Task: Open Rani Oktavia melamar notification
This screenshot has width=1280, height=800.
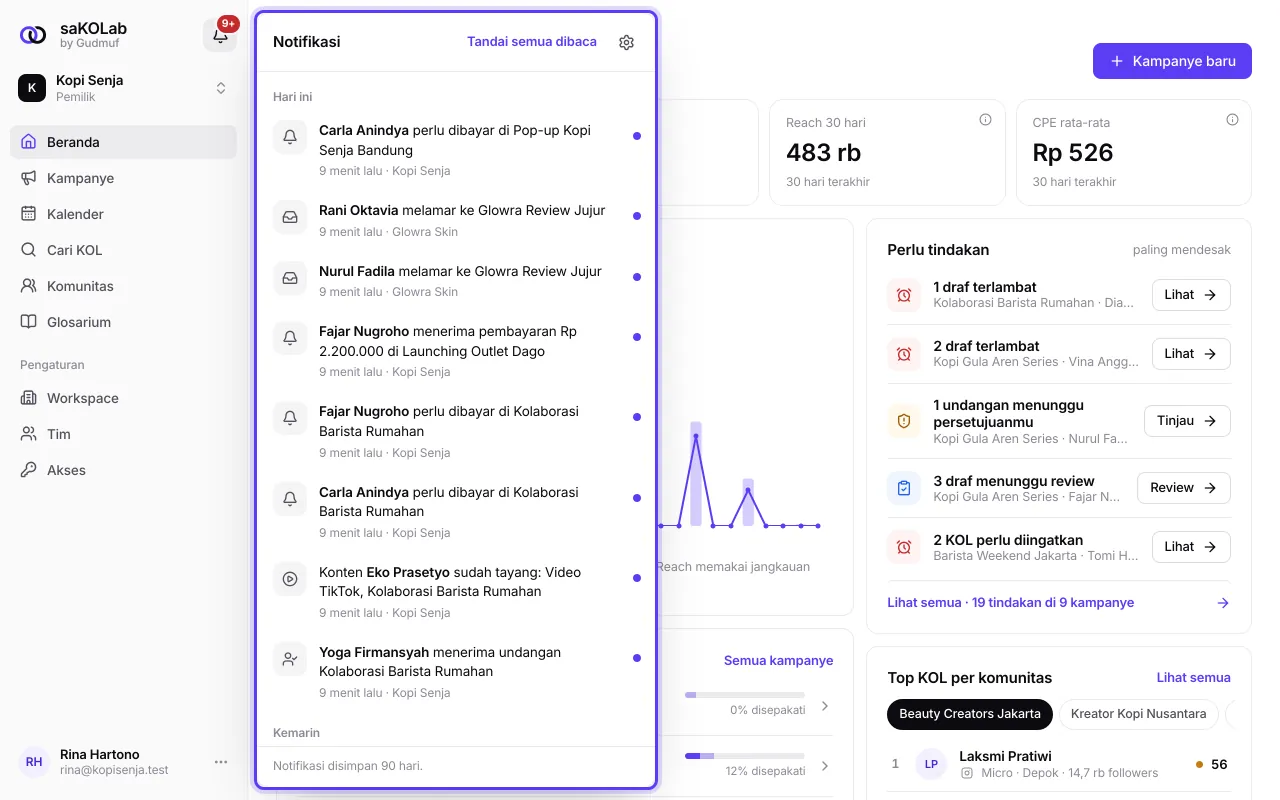Action: click(x=456, y=221)
